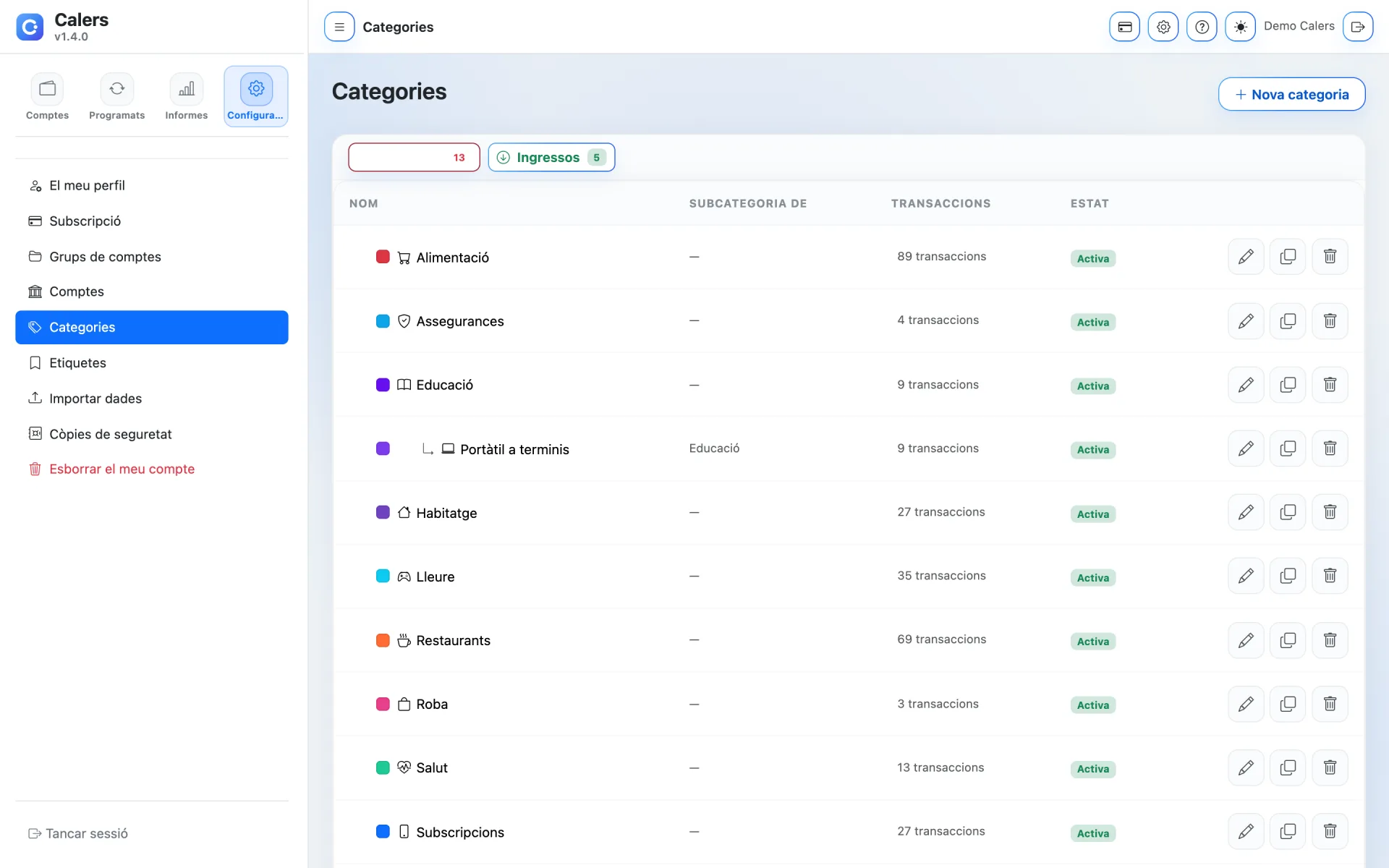Click "Educació" parent cell of Portàtil row
The image size is (1389, 868).
(714, 448)
